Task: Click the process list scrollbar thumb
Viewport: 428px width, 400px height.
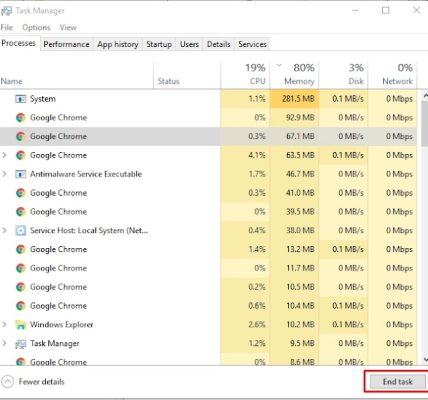Action: pyautogui.click(x=425, y=123)
